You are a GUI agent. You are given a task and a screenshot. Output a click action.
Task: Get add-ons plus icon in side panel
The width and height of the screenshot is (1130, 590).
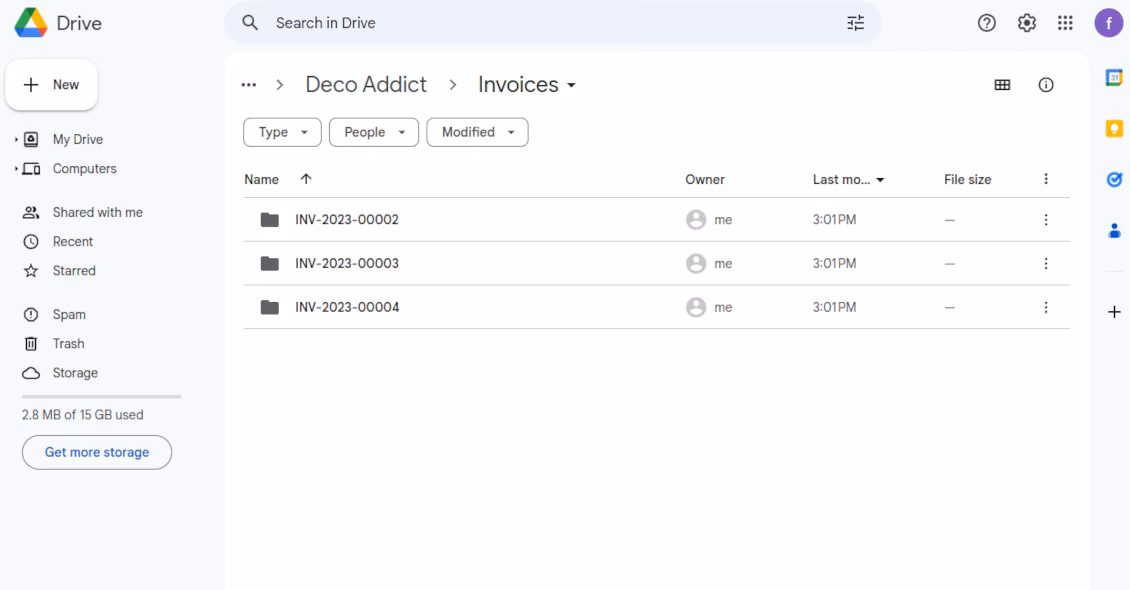[x=1114, y=312]
